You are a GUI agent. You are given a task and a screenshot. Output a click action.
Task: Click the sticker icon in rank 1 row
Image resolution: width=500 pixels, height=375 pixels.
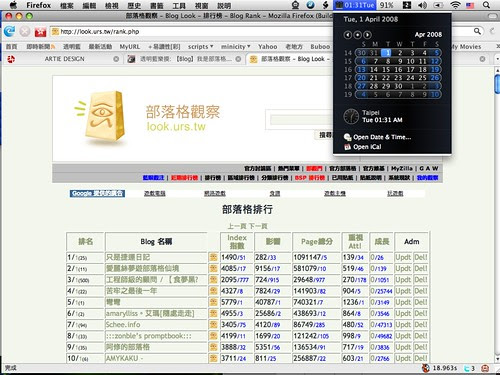213,257
